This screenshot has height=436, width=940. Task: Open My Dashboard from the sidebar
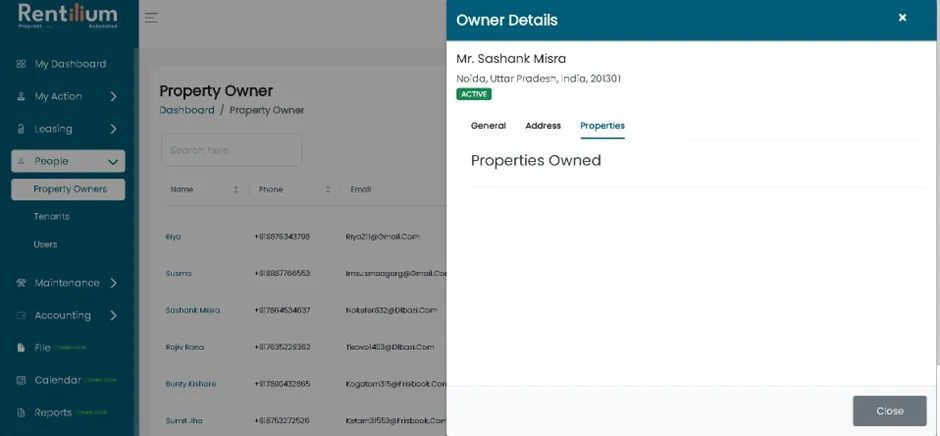pyautogui.click(x=68, y=64)
